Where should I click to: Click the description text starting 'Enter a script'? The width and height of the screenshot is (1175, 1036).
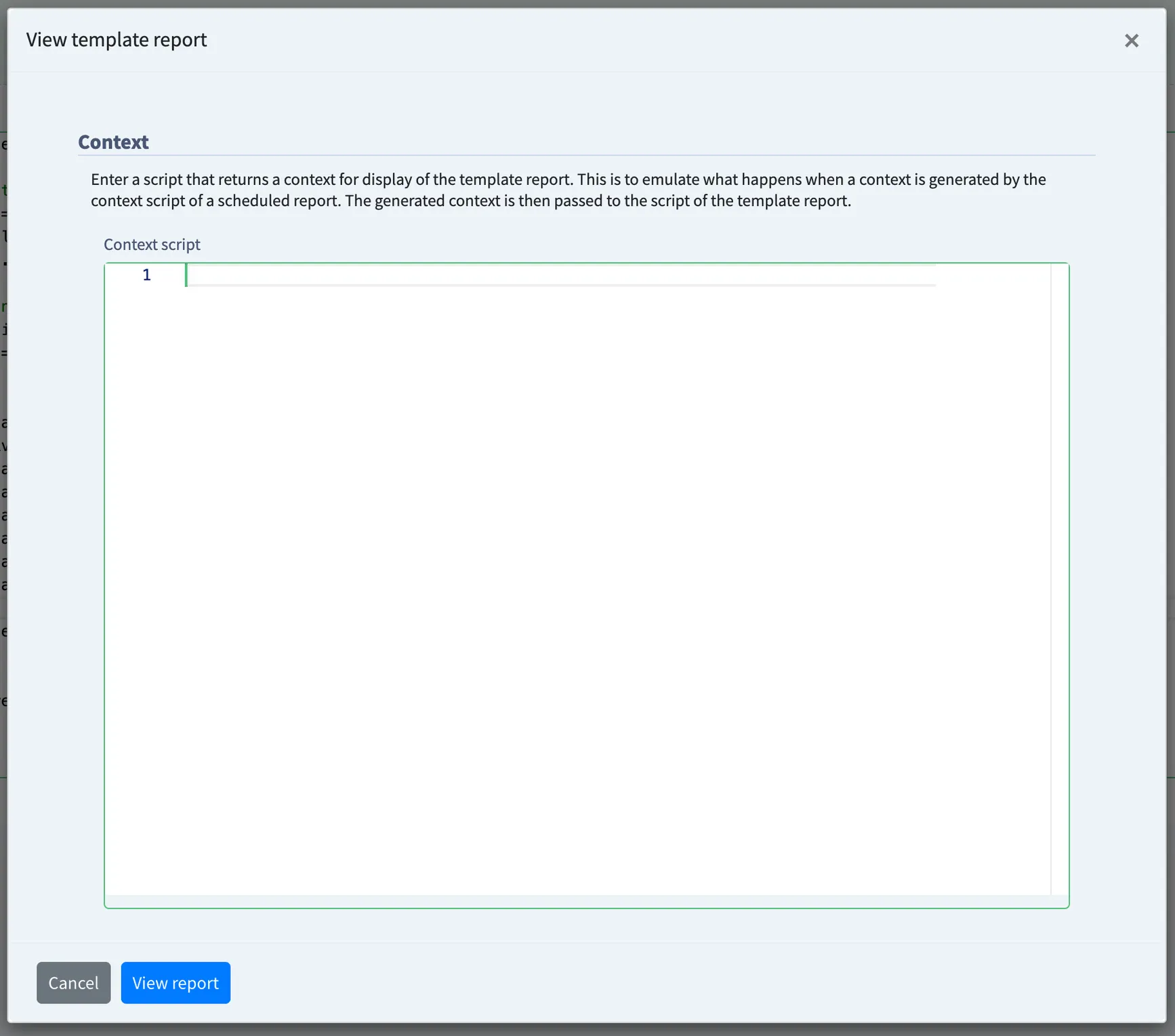coord(569,190)
